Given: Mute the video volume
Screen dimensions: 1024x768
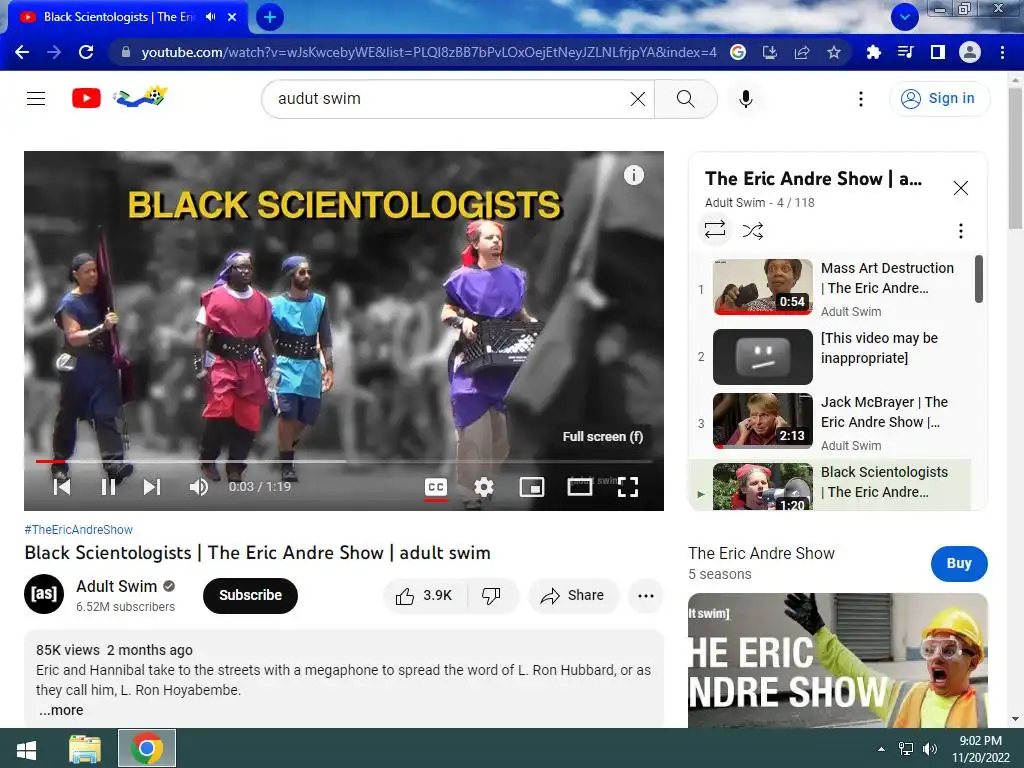Looking at the screenshot, I should 199,487.
